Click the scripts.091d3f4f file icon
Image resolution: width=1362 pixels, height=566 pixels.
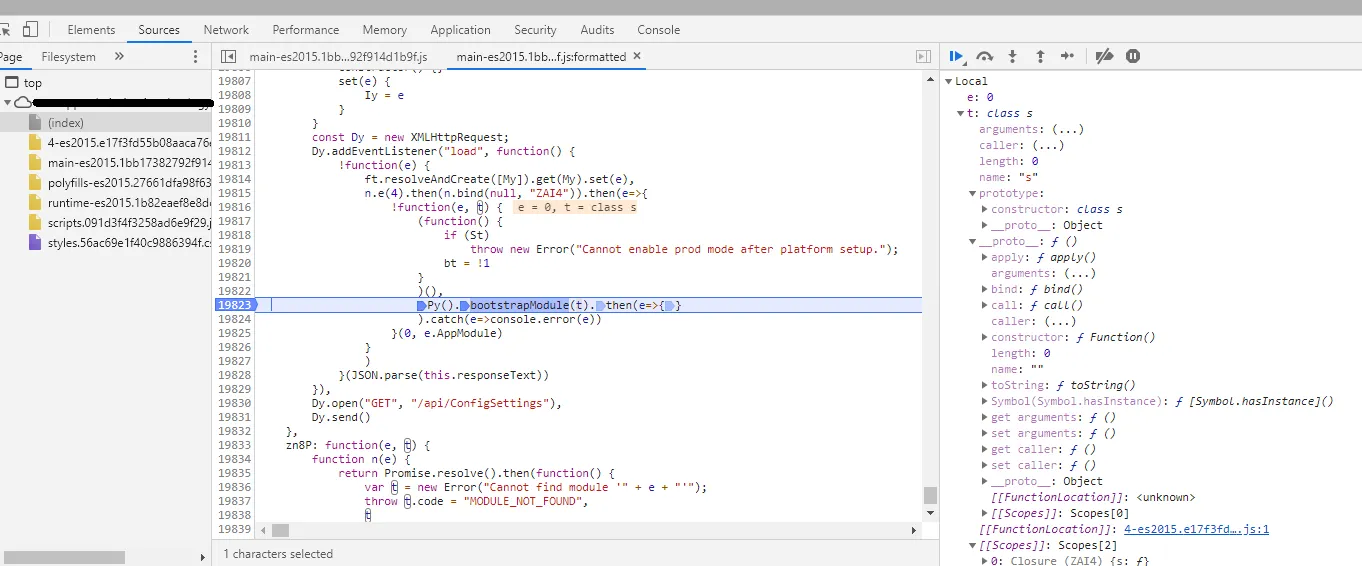point(35,222)
